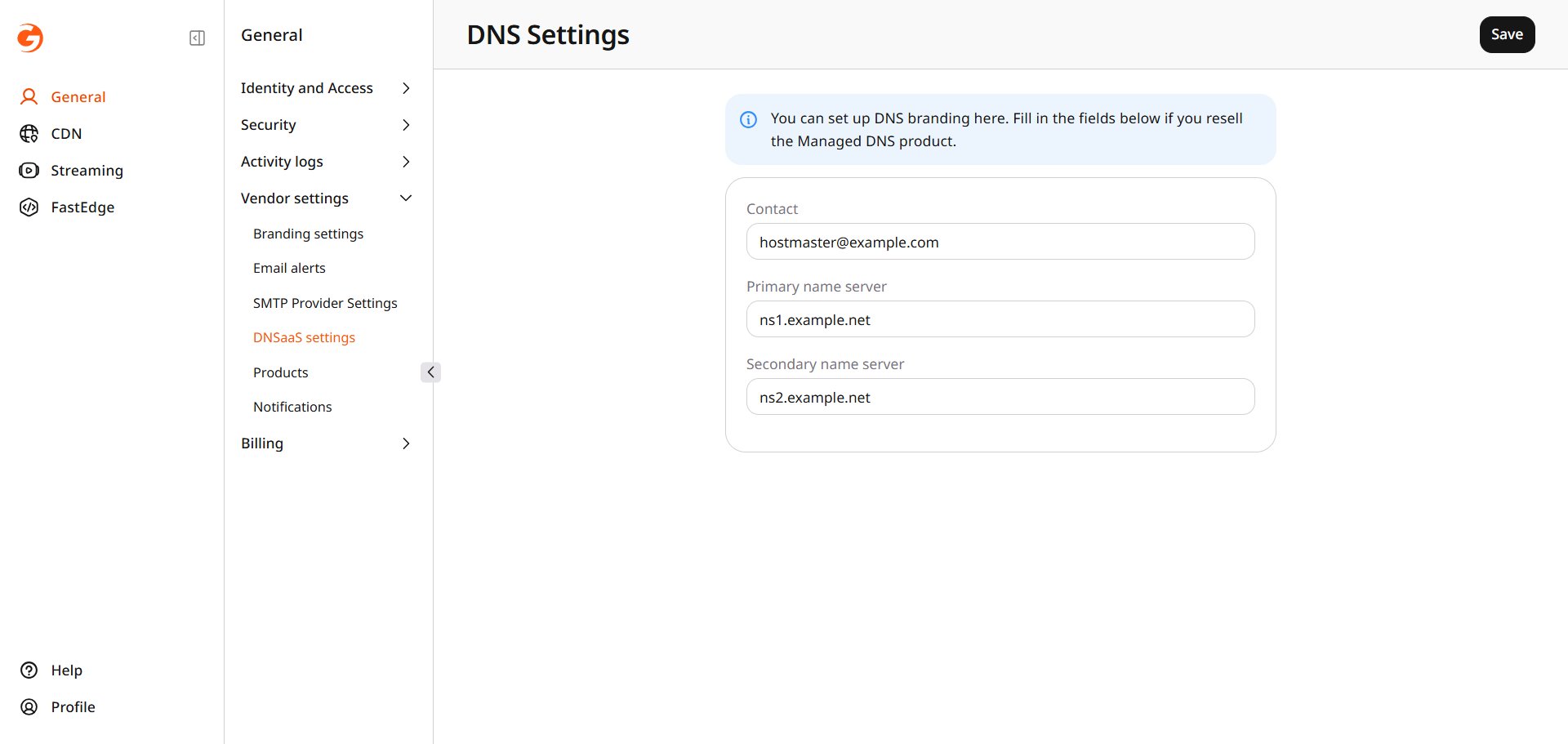Screen dimensions: 1568x744
Task: Open Email alerts submenu item
Action: (x=289, y=268)
